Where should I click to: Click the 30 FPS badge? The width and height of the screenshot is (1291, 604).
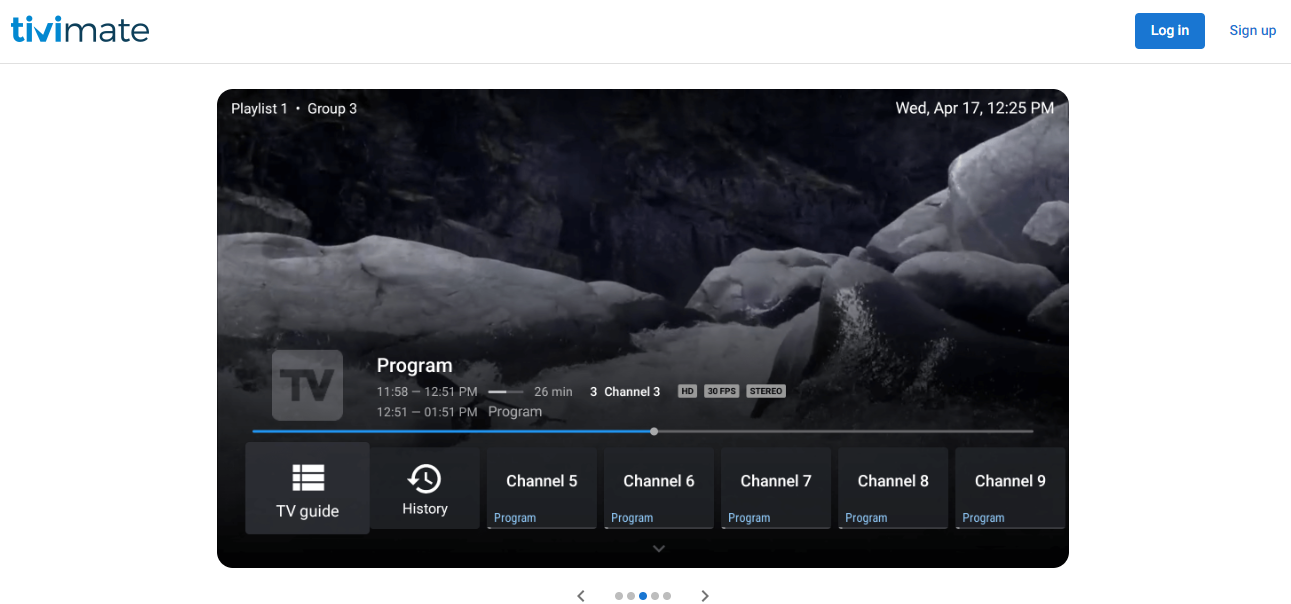tap(721, 391)
